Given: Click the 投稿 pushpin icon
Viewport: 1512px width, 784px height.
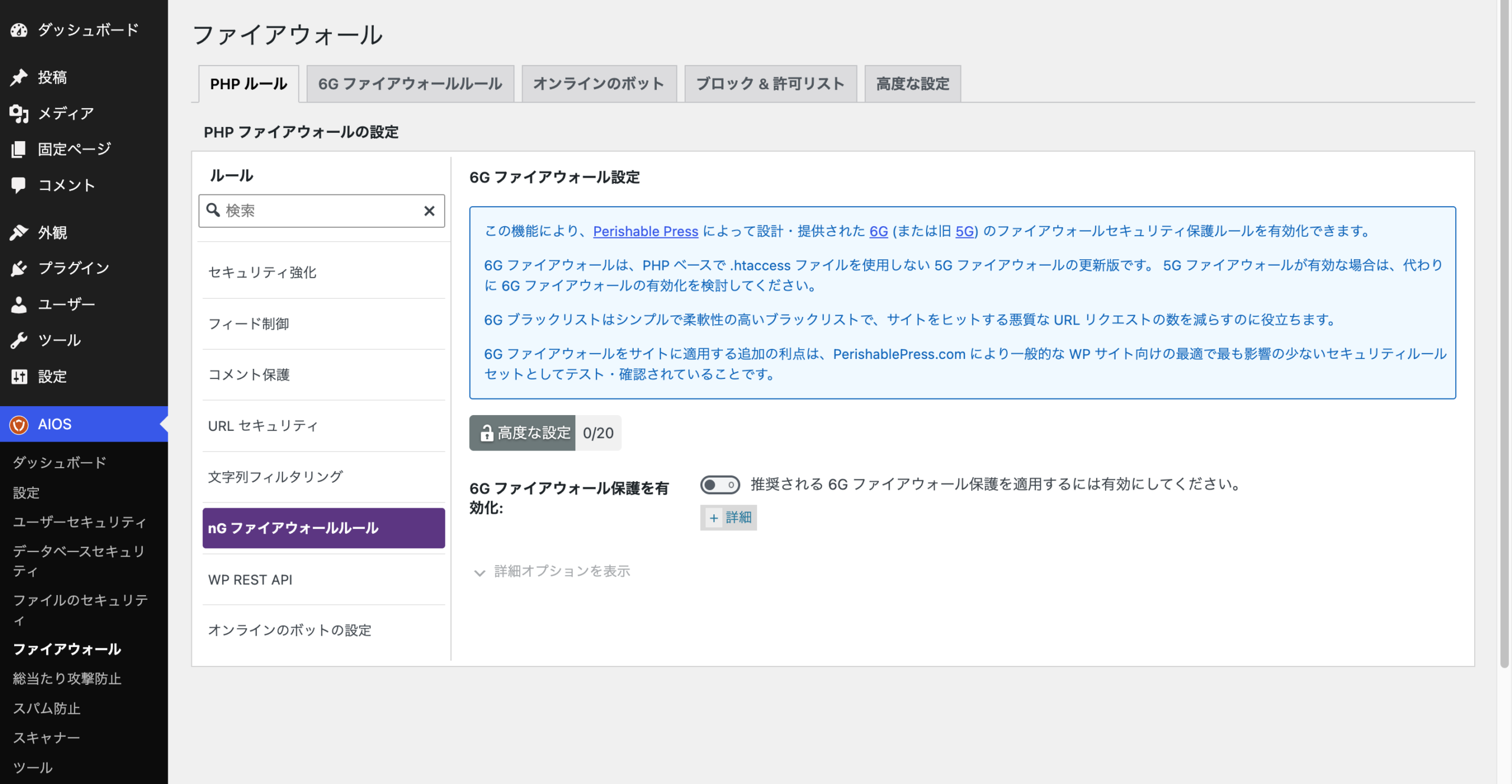Looking at the screenshot, I should coord(19,77).
